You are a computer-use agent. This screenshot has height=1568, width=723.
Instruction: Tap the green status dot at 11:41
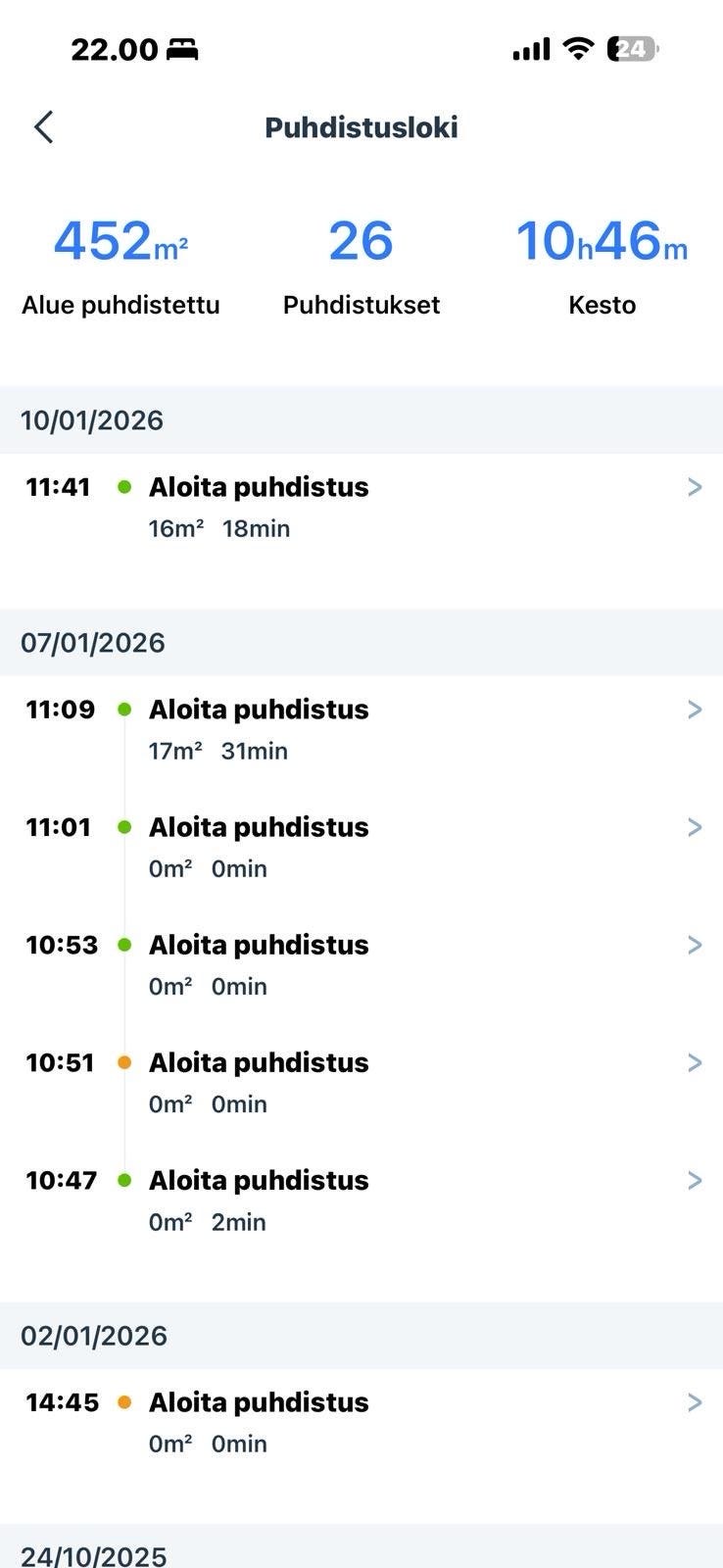pos(124,487)
